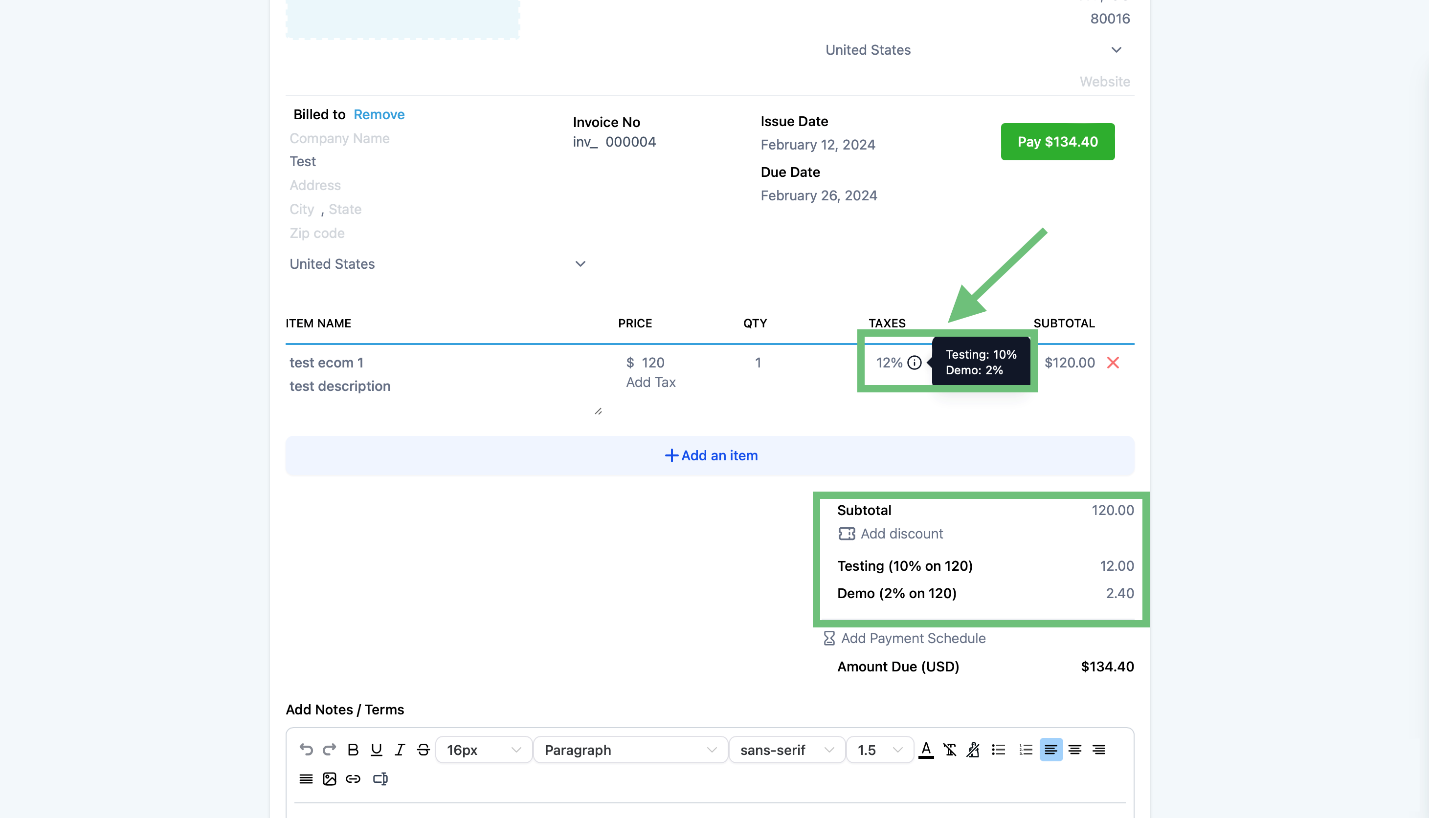Align text center in notes

click(1075, 750)
